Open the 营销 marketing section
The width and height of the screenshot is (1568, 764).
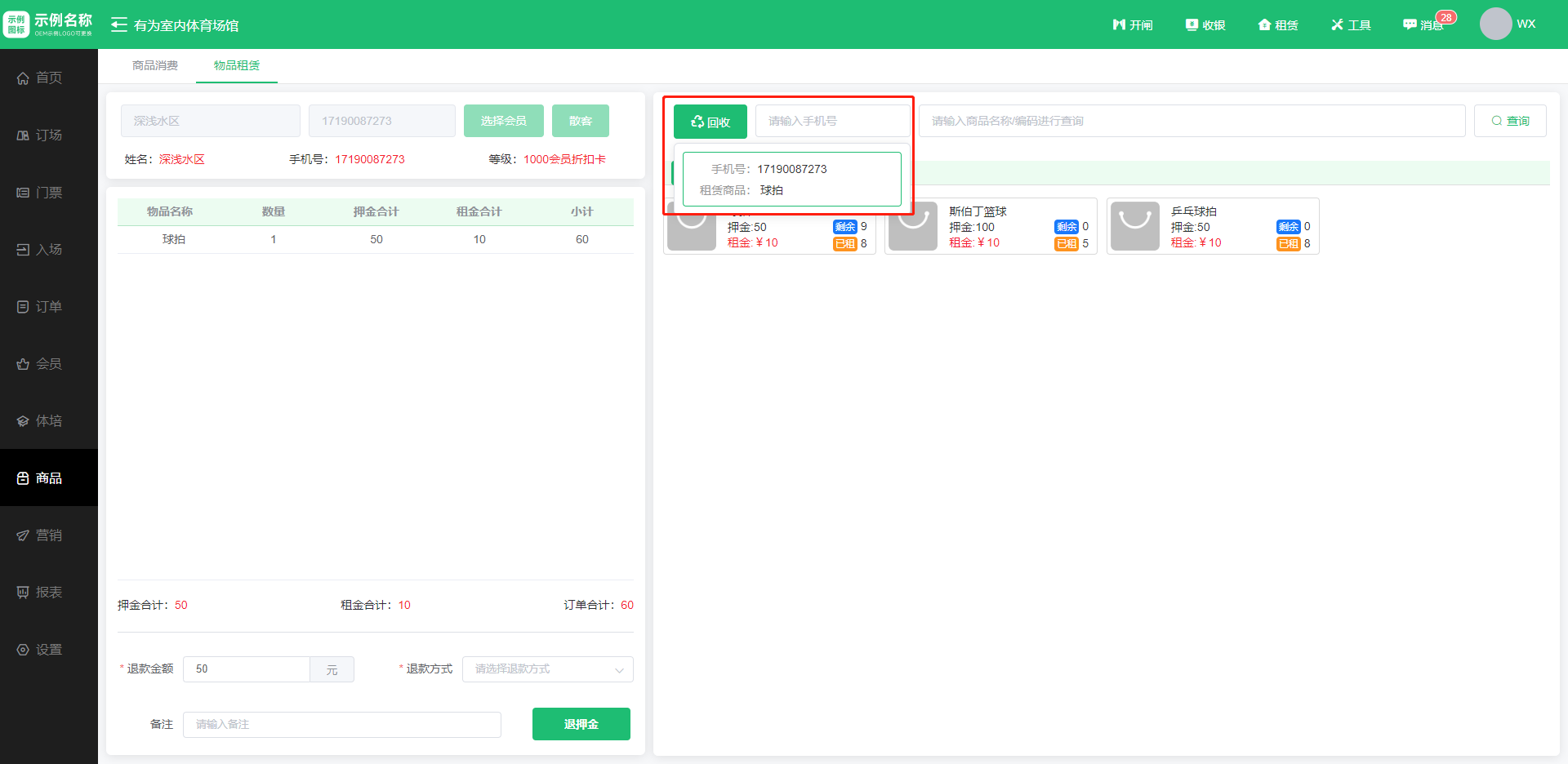(40, 535)
